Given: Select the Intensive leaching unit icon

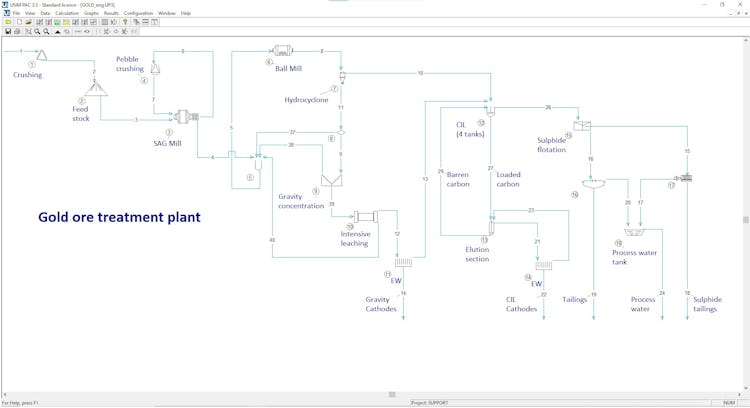Looking at the screenshot, I should tap(366, 217).
